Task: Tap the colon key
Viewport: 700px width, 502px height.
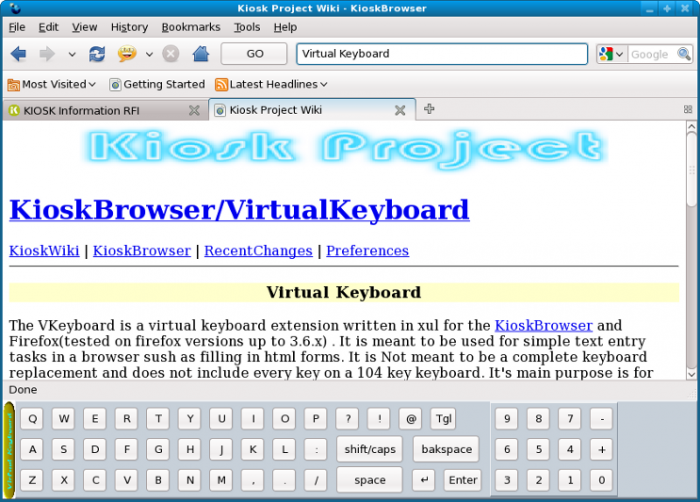Action: point(316,449)
